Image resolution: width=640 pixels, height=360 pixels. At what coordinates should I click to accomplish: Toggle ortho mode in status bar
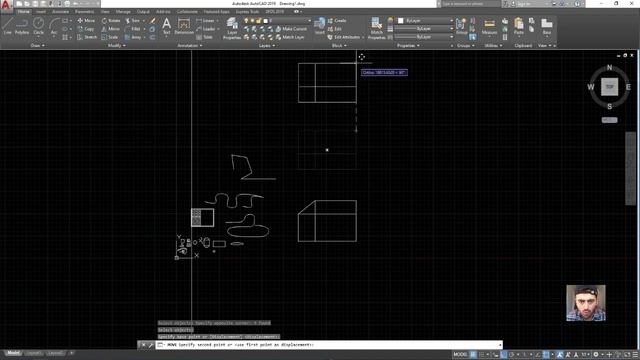(504, 355)
